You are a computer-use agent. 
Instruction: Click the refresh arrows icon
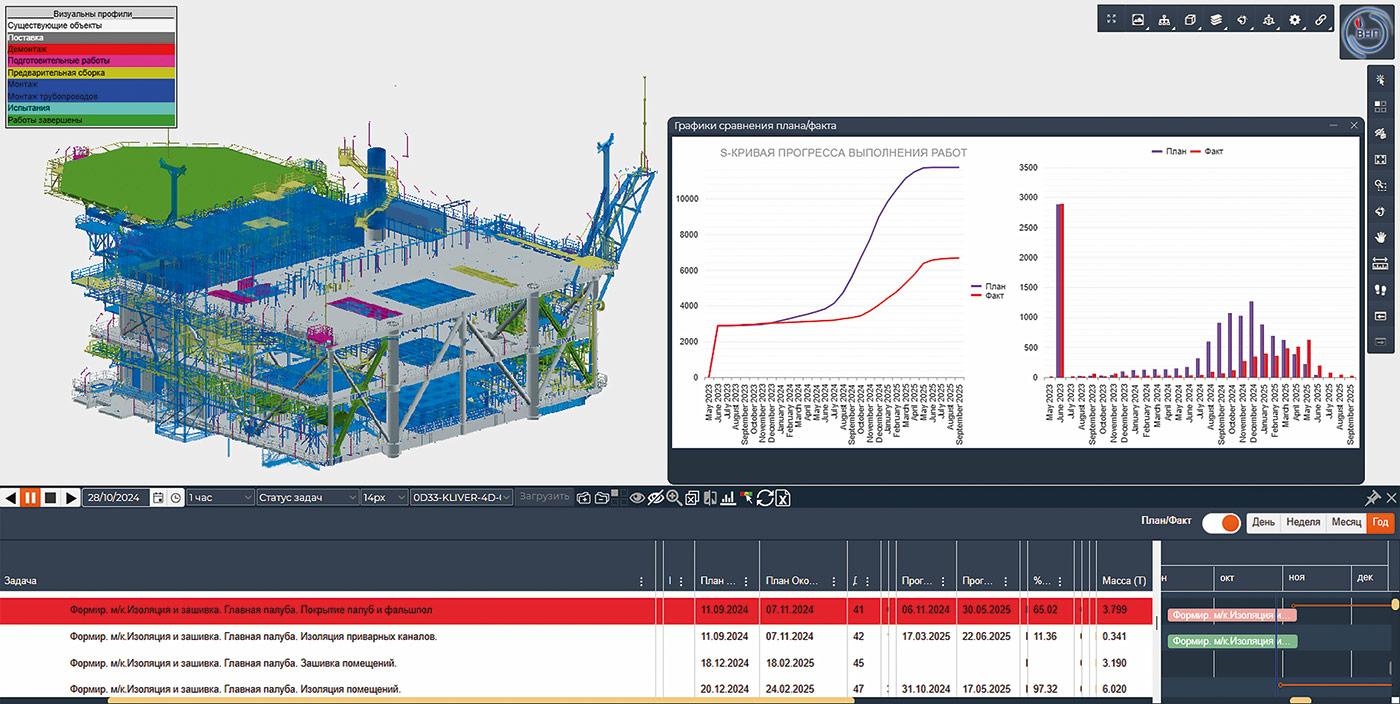tap(765, 498)
